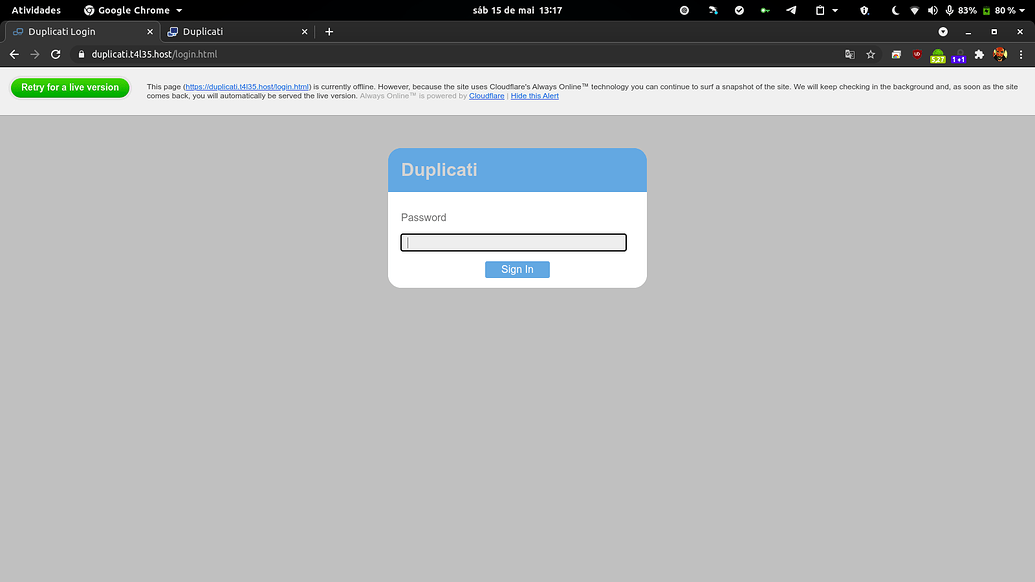1035x582 pixels.
Task: Open the clock and calendar panel
Action: click(518, 11)
